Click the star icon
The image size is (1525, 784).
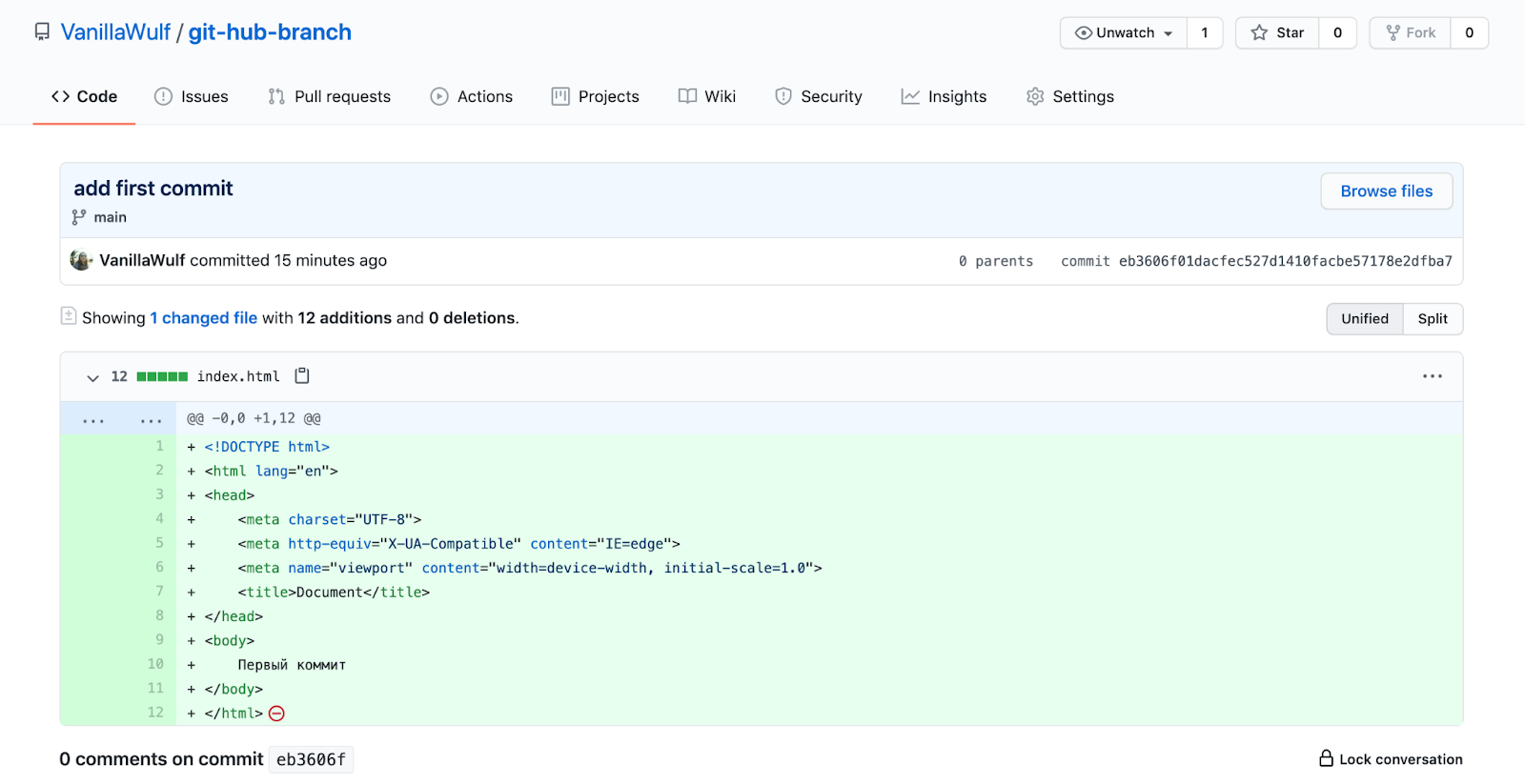click(1259, 32)
